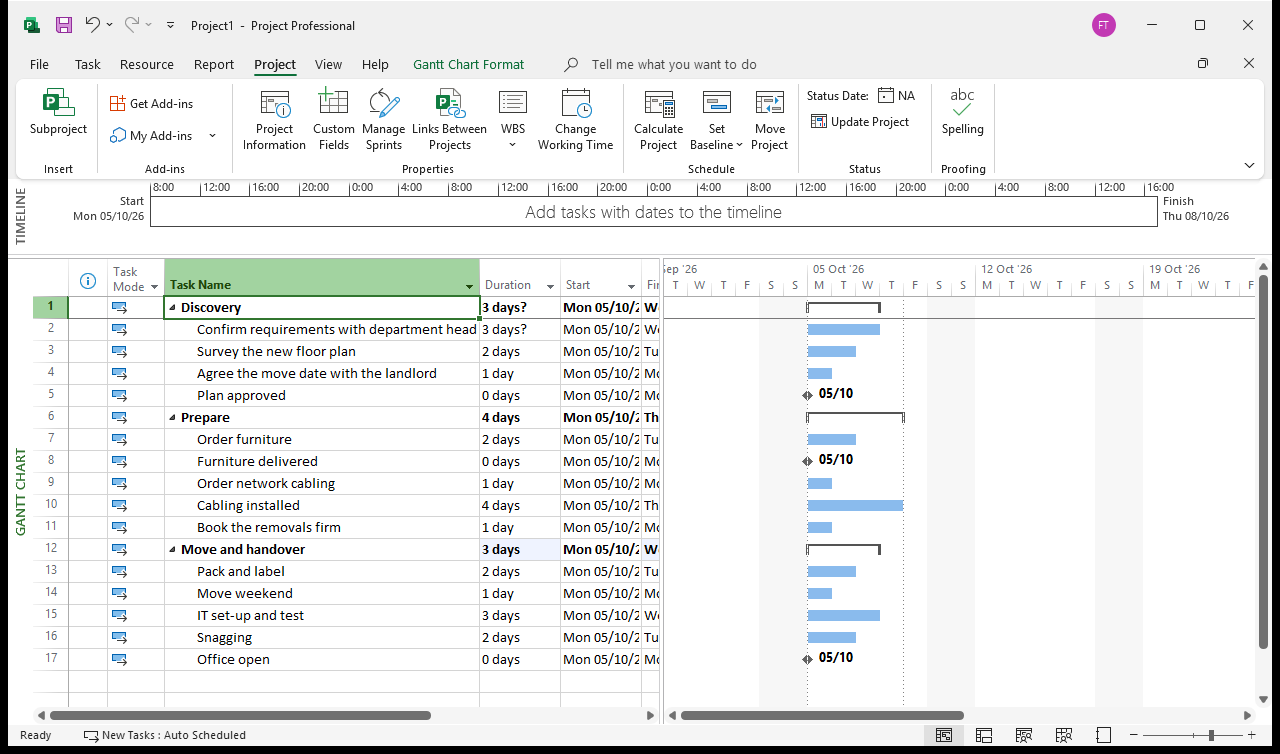Switch to the Report ribbon tab
1280x754 pixels.
(x=214, y=64)
